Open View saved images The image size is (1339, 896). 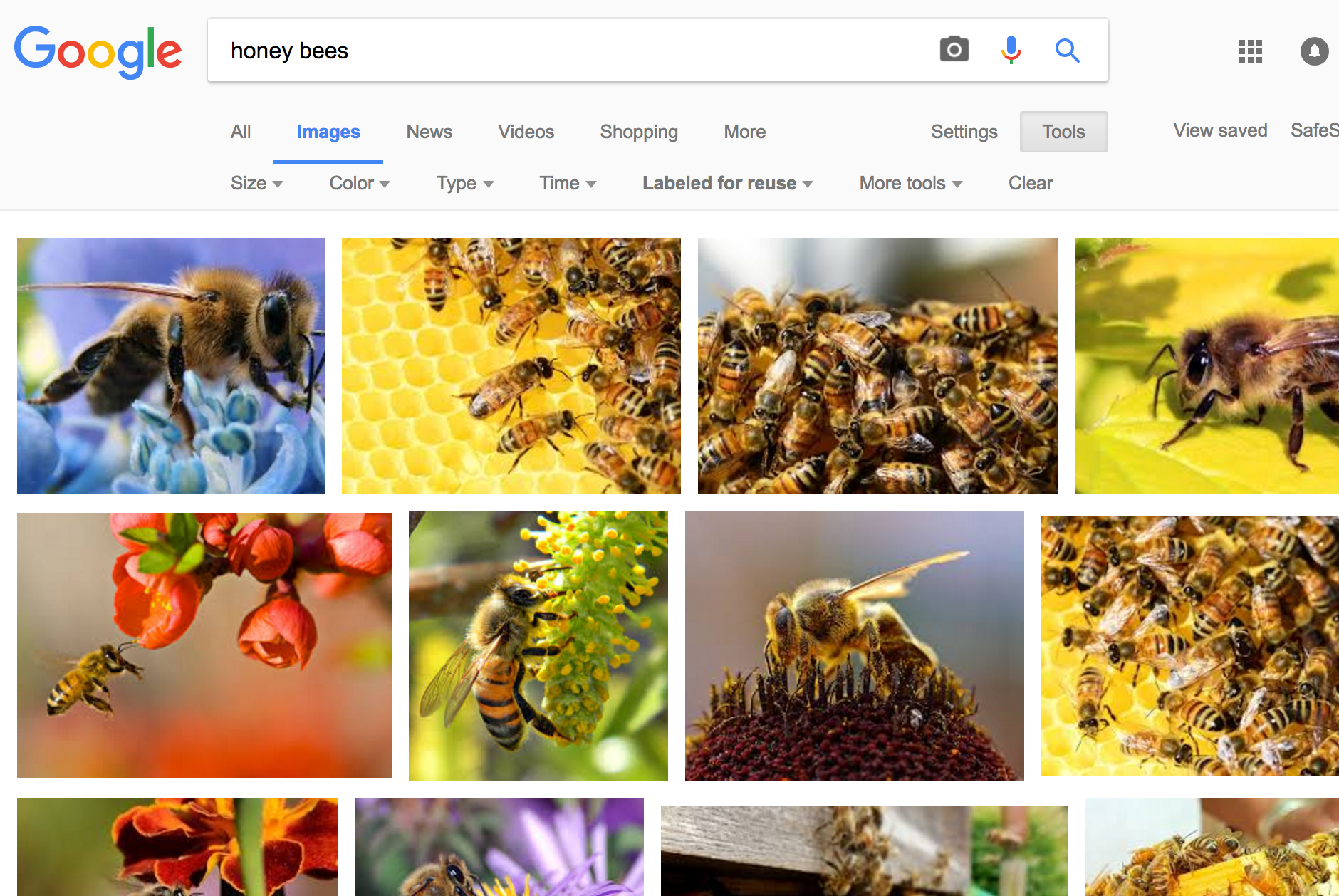tap(1220, 130)
